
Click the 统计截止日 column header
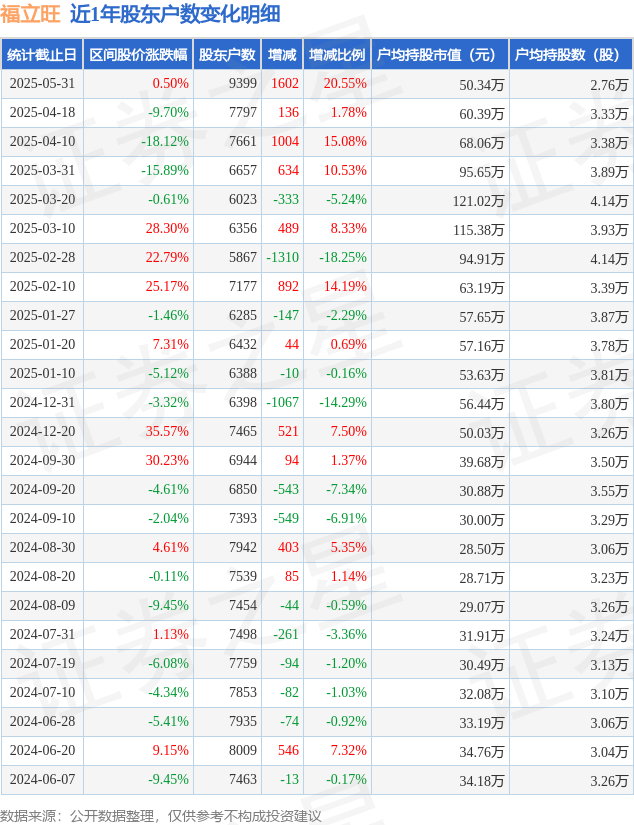point(42,55)
